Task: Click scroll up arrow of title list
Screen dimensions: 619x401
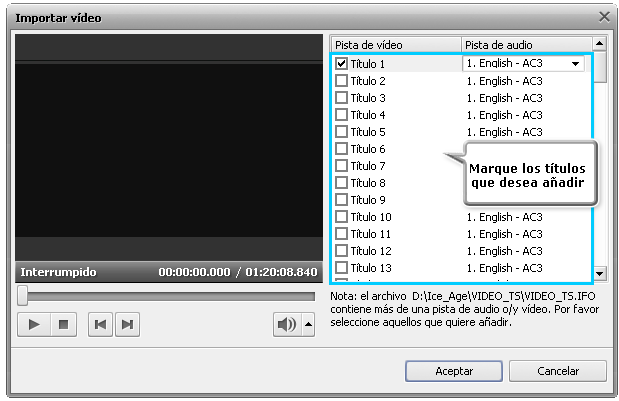Action: click(x=600, y=44)
